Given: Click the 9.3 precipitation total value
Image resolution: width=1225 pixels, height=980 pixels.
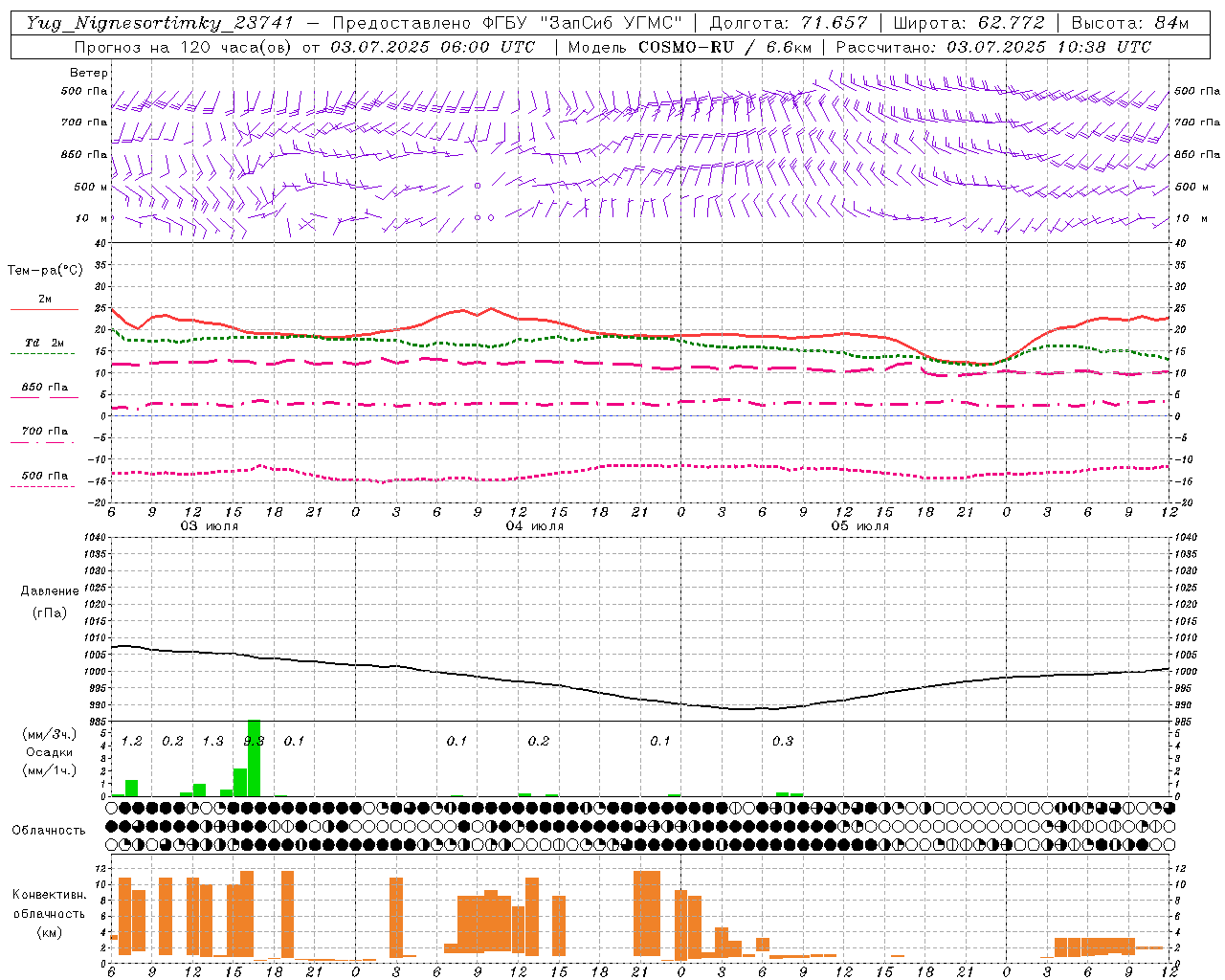Looking at the screenshot, I should tap(254, 741).
